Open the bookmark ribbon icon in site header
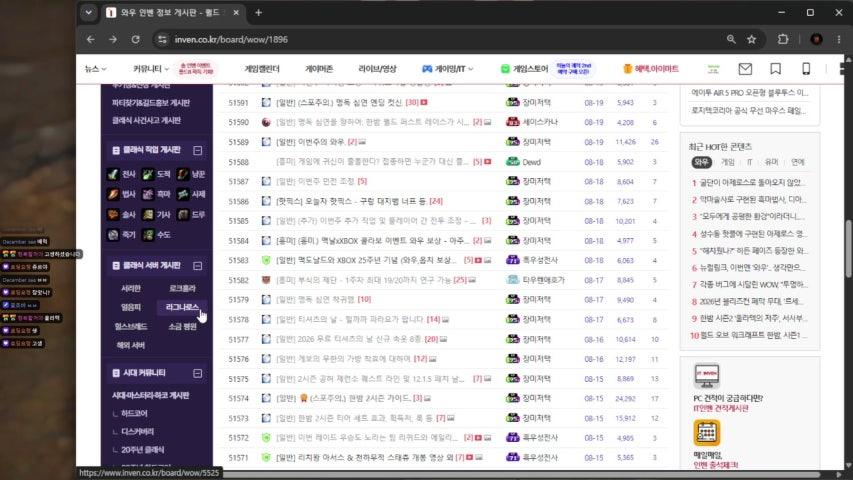This screenshot has height=480, width=853. 776,69
